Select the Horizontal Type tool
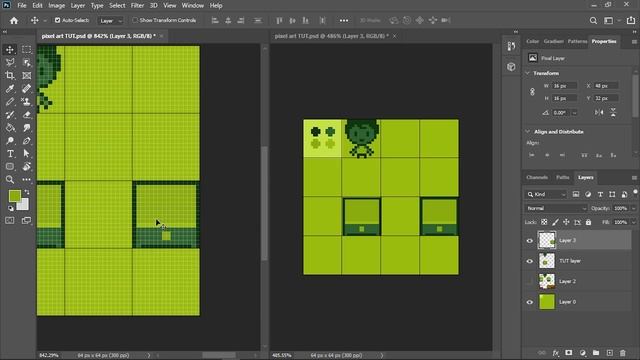The image size is (640, 360). click(x=10, y=154)
